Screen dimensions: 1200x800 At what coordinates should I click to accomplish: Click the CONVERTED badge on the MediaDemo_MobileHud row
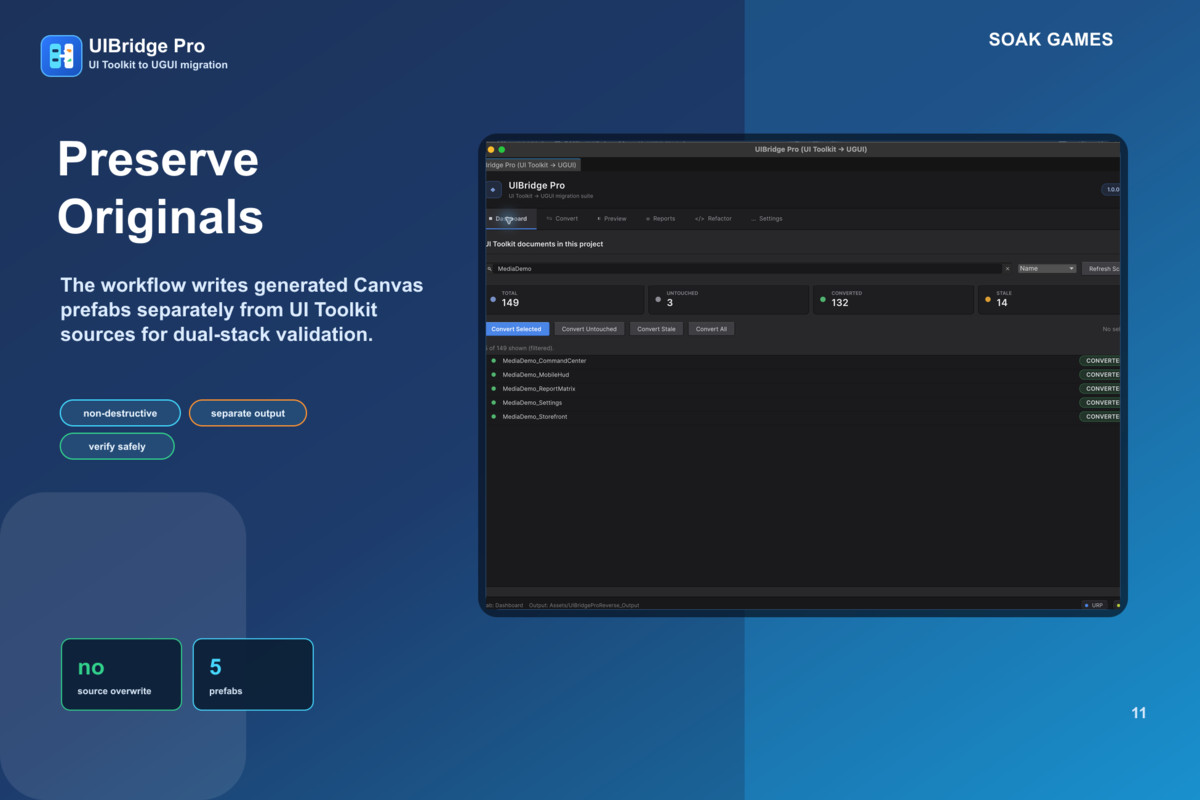point(1099,375)
